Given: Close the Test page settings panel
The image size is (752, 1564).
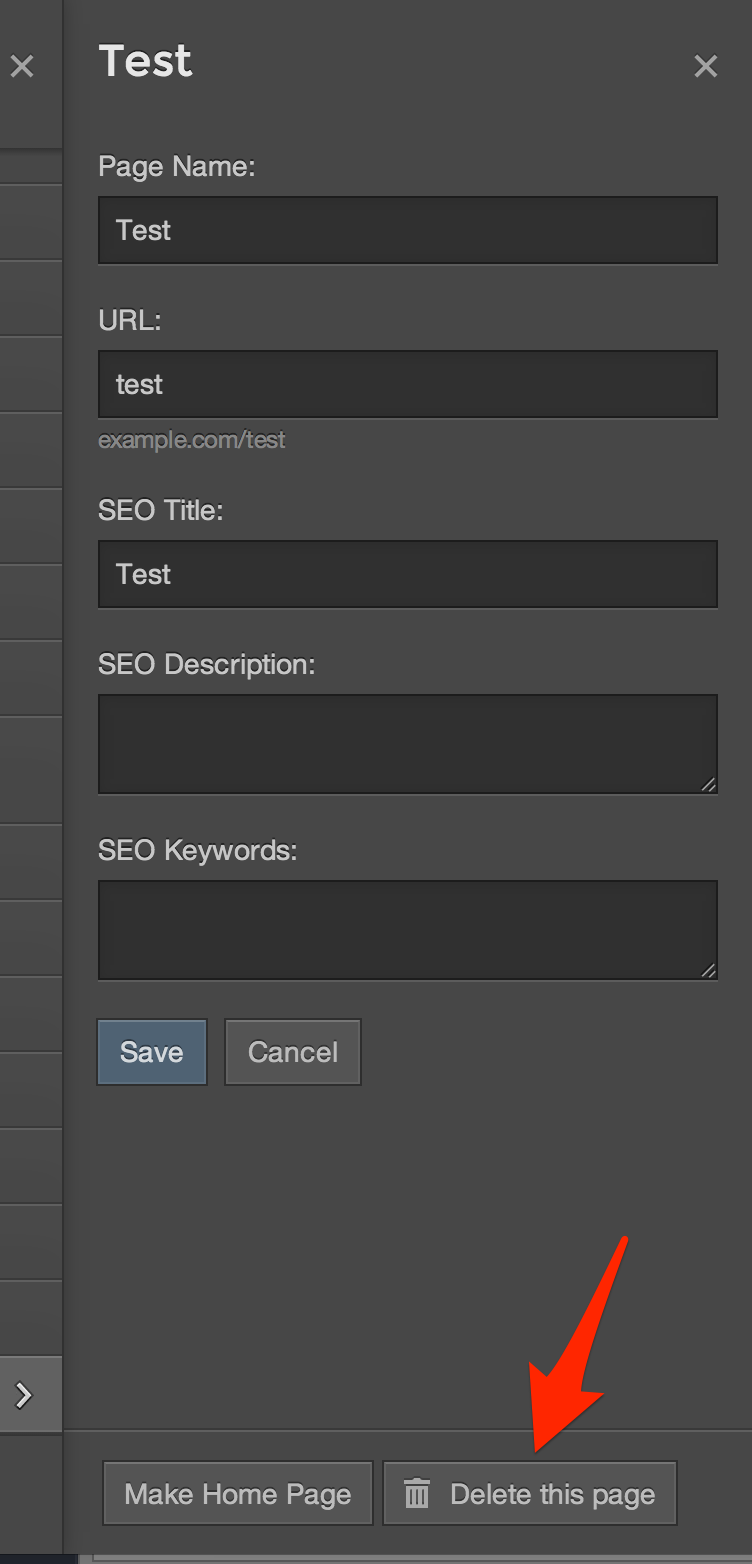Looking at the screenshot, I should pyautogui.click(x=706, y=66).
